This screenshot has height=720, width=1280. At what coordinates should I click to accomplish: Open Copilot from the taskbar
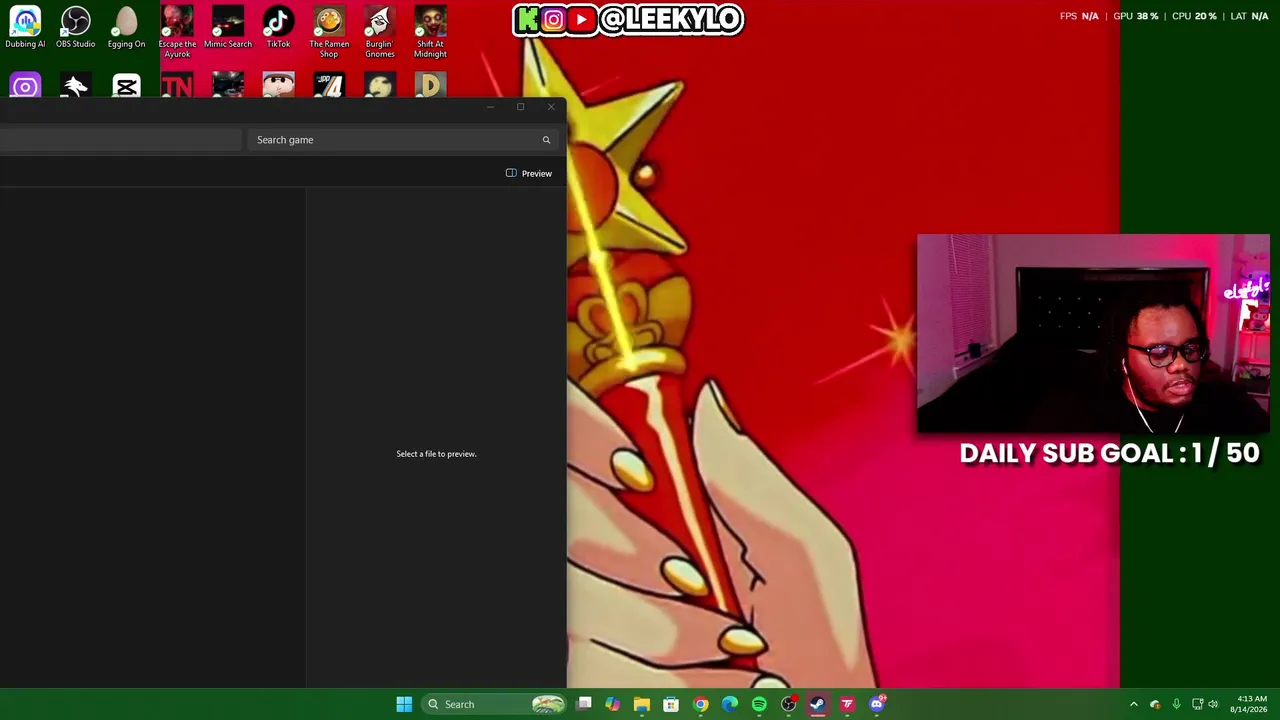[x=613, y=704]
